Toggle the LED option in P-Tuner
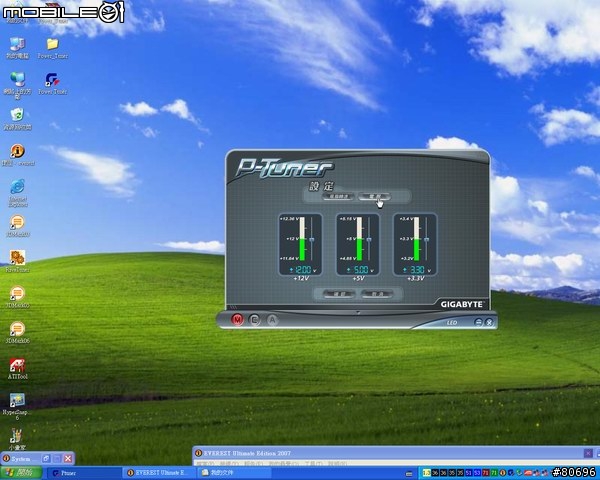Screen dimensions: 600x480 click(452, 323)
